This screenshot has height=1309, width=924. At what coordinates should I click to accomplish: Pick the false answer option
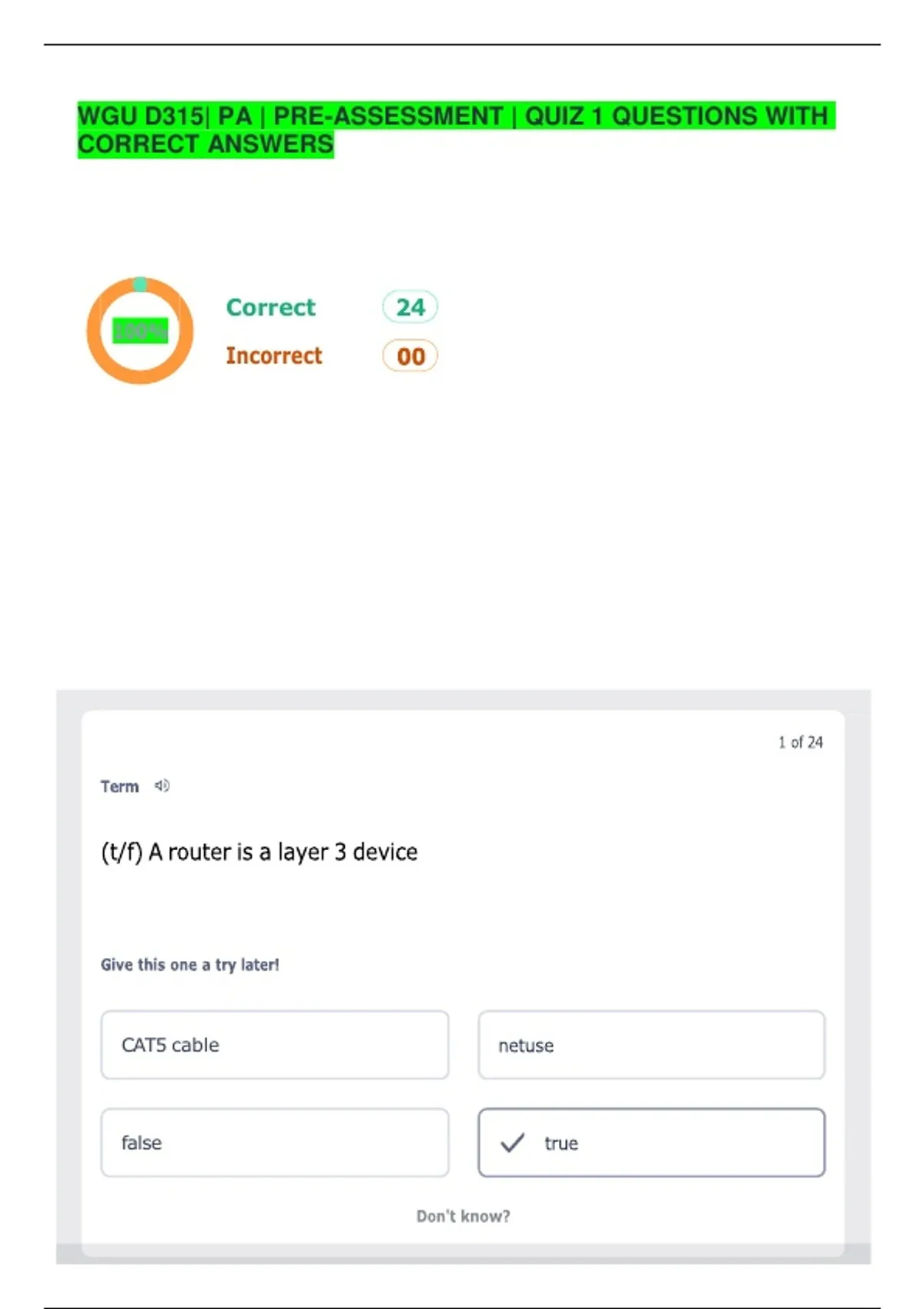(274, 1143)
